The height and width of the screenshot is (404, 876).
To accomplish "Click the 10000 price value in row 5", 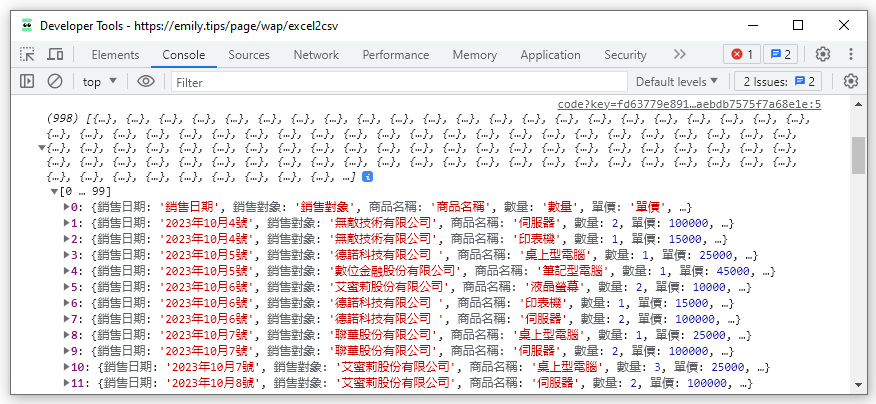I will point(710,287).
